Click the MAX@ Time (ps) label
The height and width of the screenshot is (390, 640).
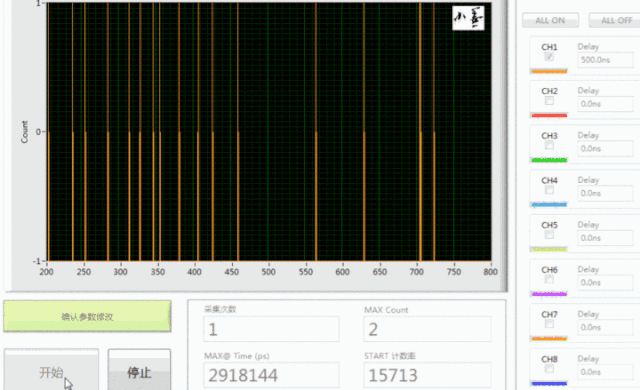pyautogui.click(x=236, y=356)
